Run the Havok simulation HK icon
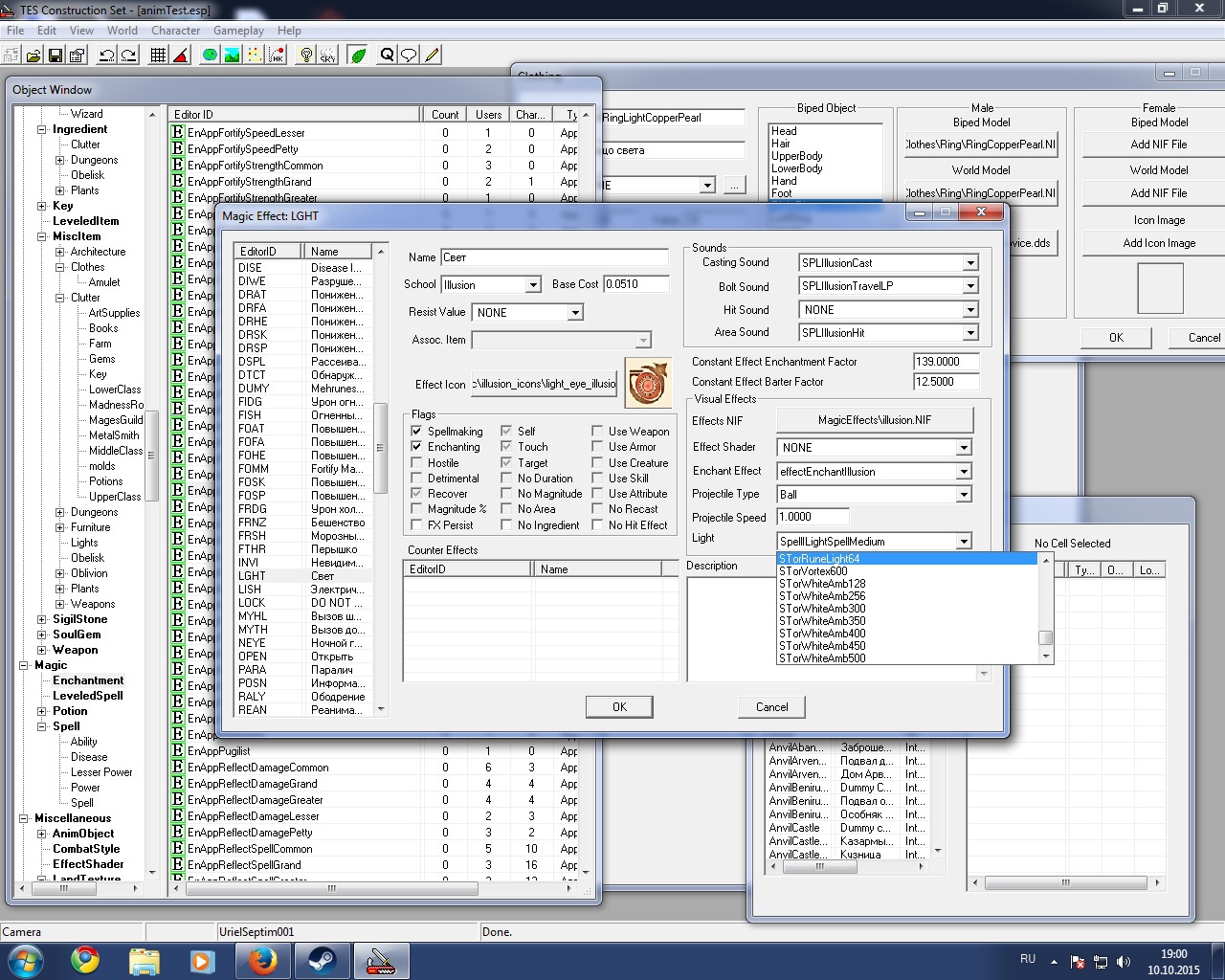This screenshot has width=1225, height=980. click(277, 56)
